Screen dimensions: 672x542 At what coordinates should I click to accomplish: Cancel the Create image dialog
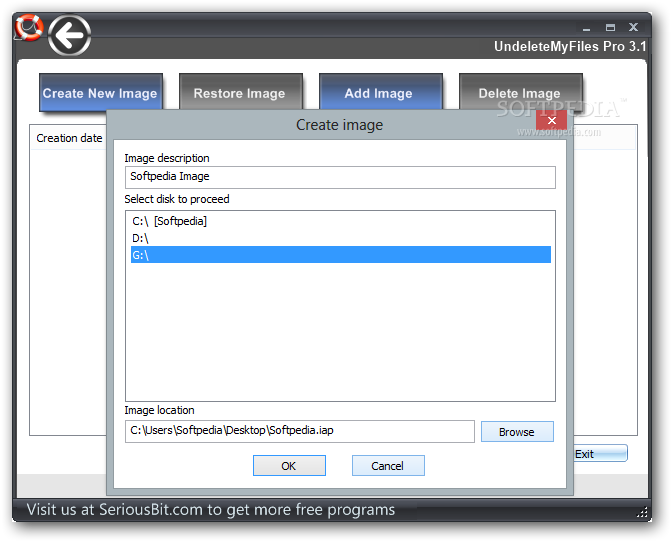click(x=388, y=466)
